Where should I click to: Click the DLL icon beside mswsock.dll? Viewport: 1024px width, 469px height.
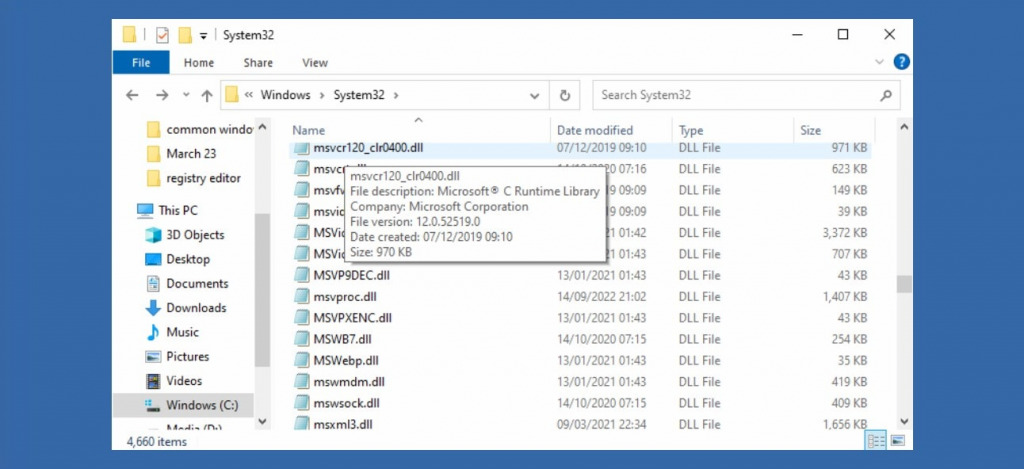tap(301, 403)
